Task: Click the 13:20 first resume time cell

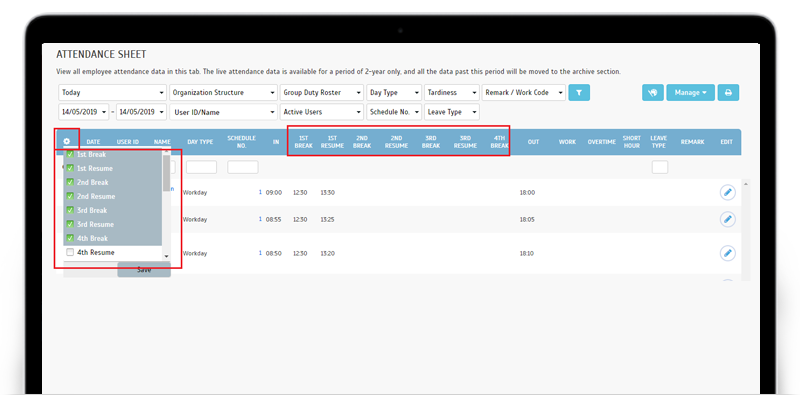Action: point(327,253)
